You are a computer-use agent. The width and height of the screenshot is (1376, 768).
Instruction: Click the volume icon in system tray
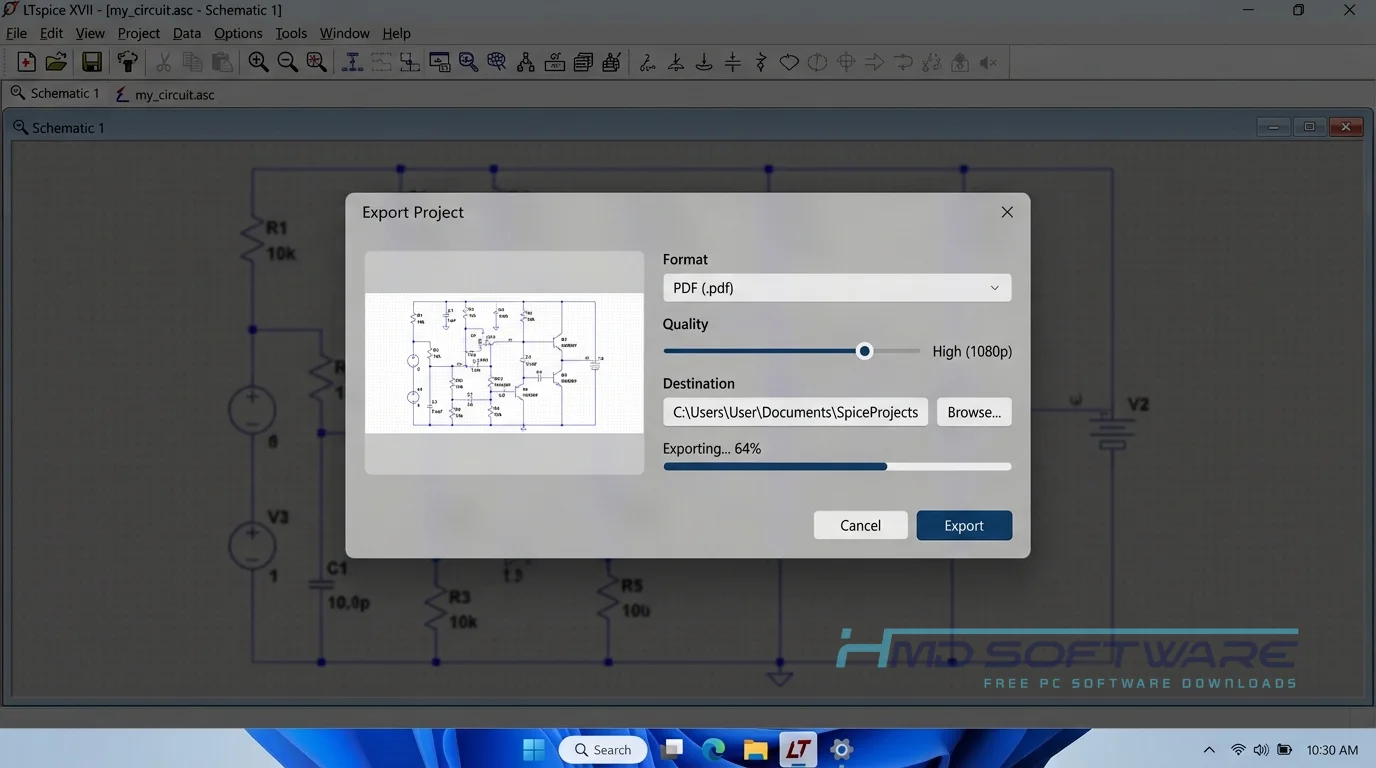pos(1261,750)
